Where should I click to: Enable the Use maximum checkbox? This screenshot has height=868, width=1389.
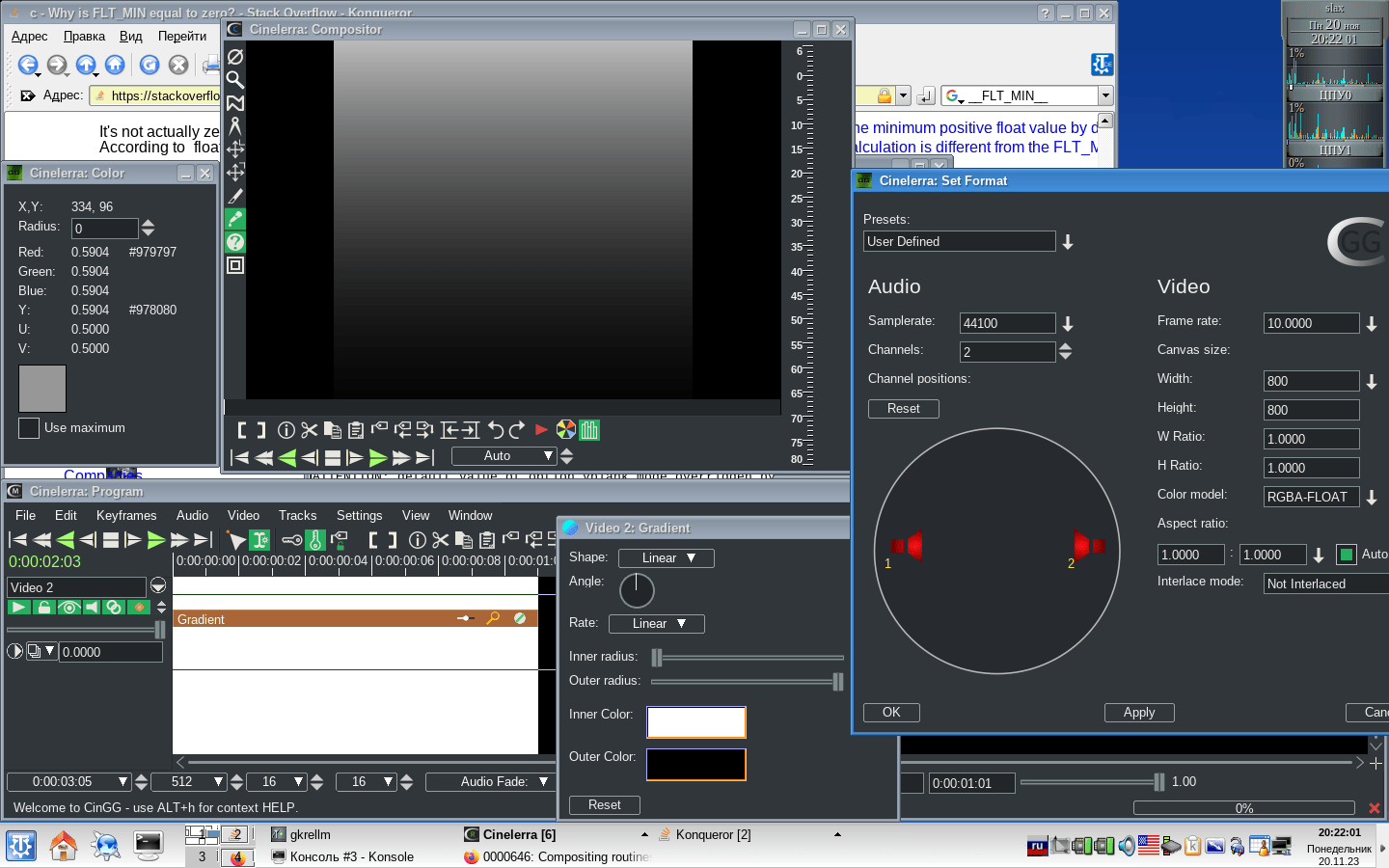30,428
